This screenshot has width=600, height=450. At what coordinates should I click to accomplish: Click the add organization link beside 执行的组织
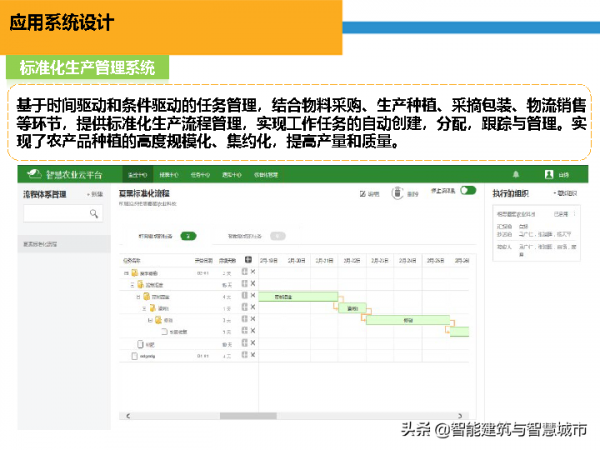click(565, 193)
